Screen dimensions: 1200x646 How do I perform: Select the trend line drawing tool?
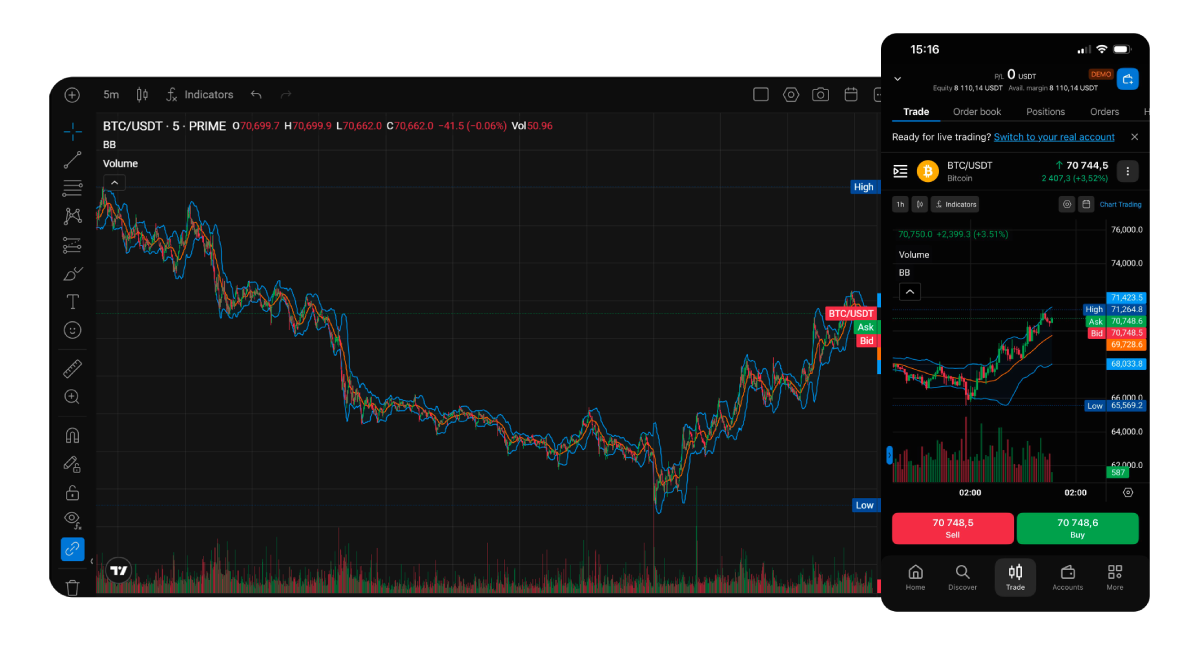point(72,160)
